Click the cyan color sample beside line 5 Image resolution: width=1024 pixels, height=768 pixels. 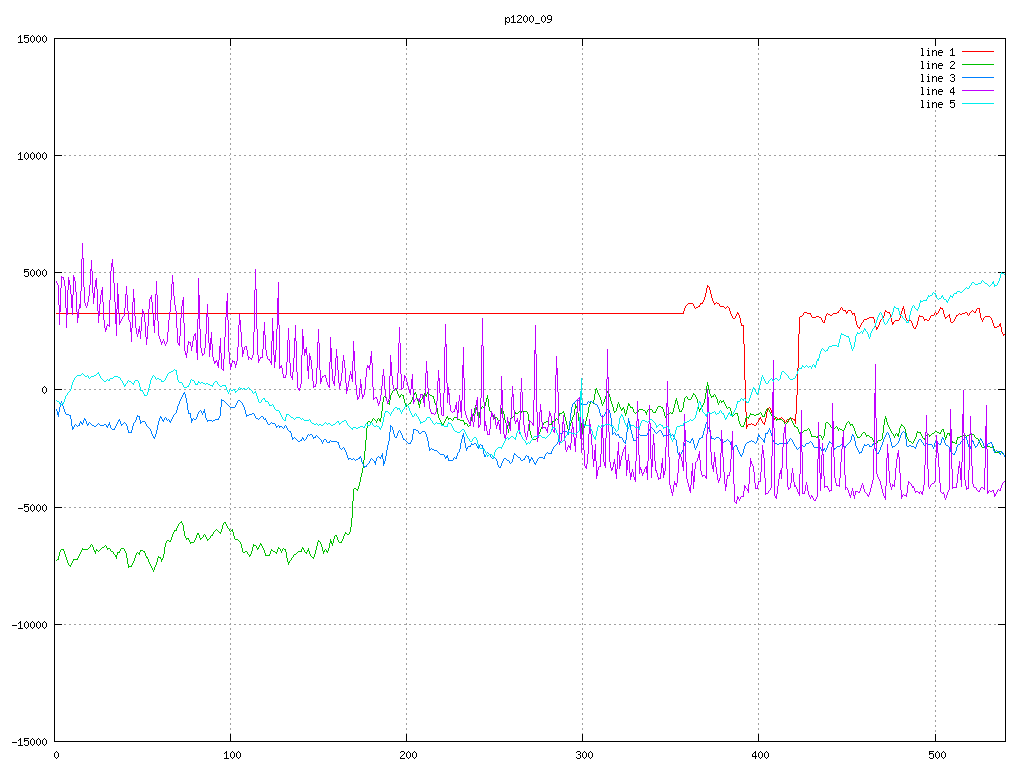978,104
